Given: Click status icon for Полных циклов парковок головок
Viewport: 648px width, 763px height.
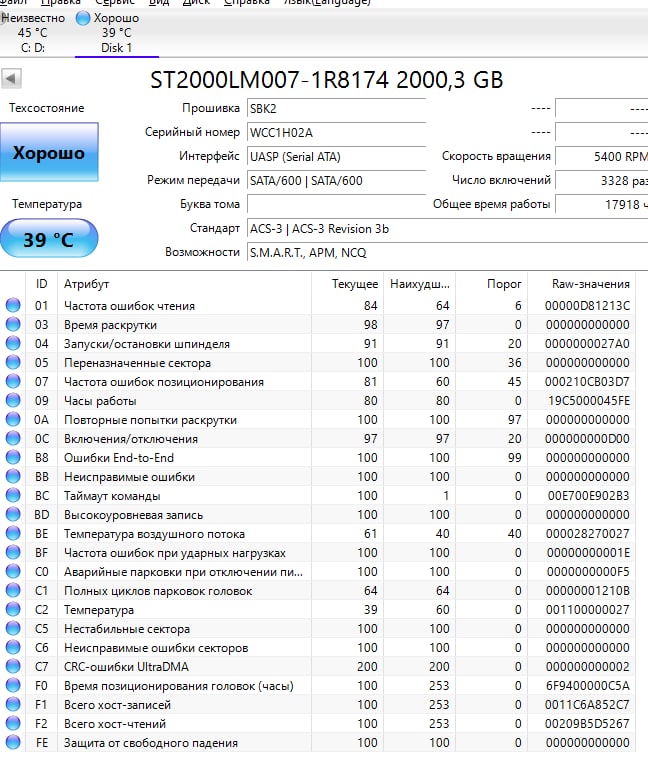Looking at the screenshot, I should tap(13, 590).
